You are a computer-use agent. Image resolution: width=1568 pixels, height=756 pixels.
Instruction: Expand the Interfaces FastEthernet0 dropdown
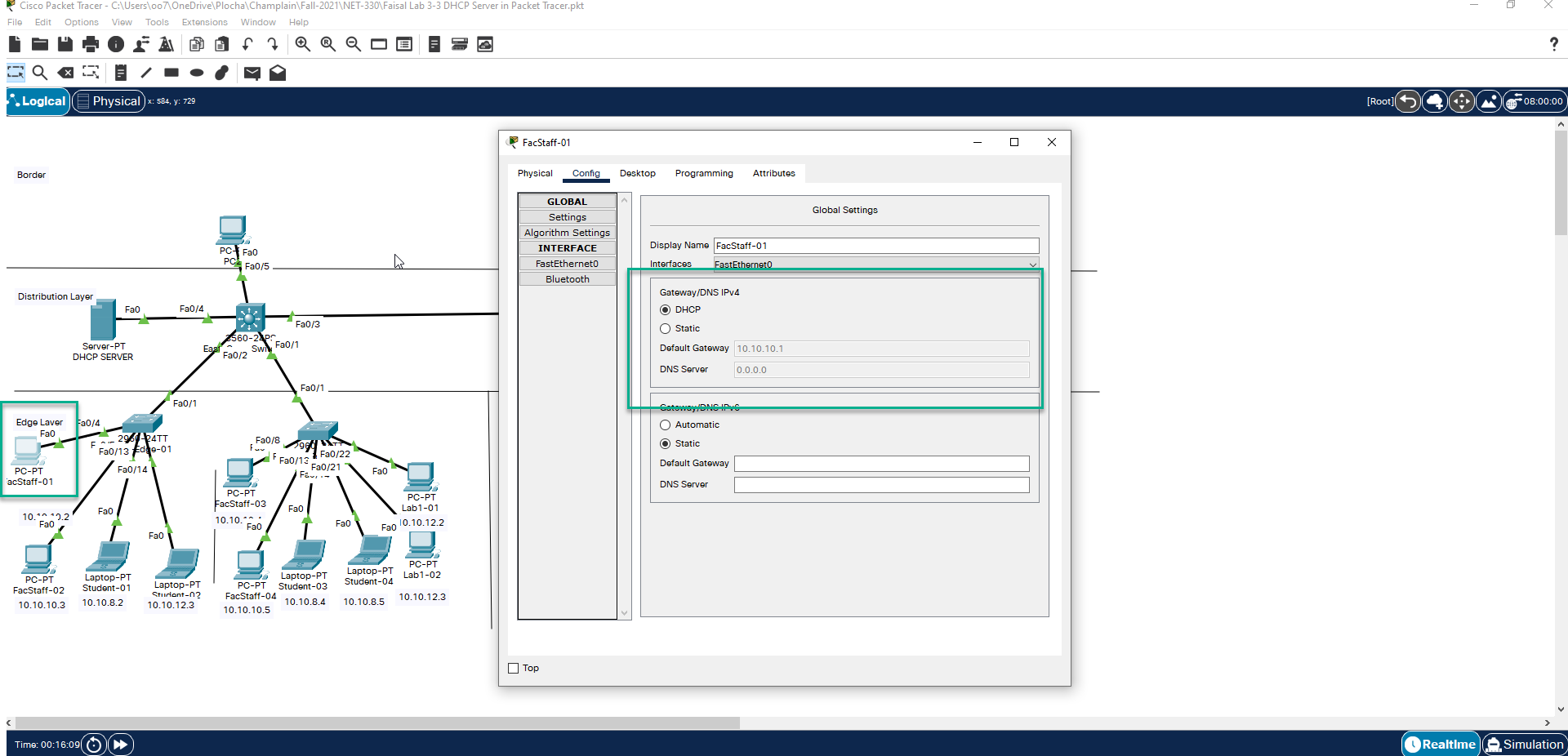coord(876,265)
